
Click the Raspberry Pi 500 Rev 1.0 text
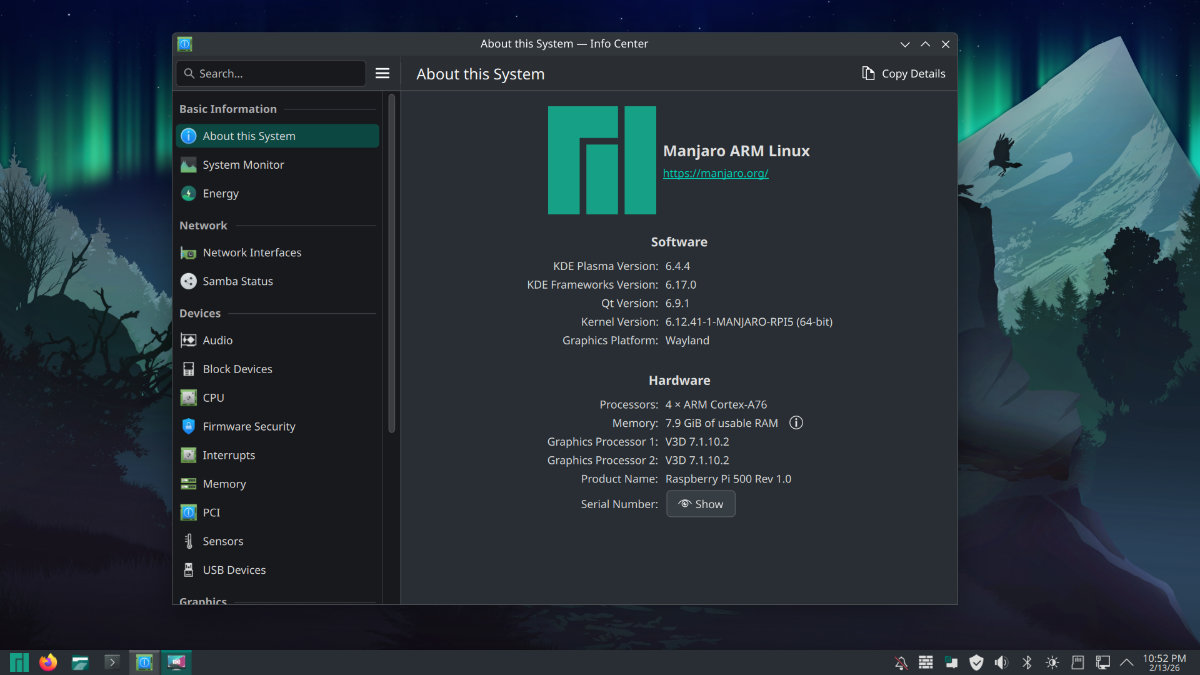[728, 479]
